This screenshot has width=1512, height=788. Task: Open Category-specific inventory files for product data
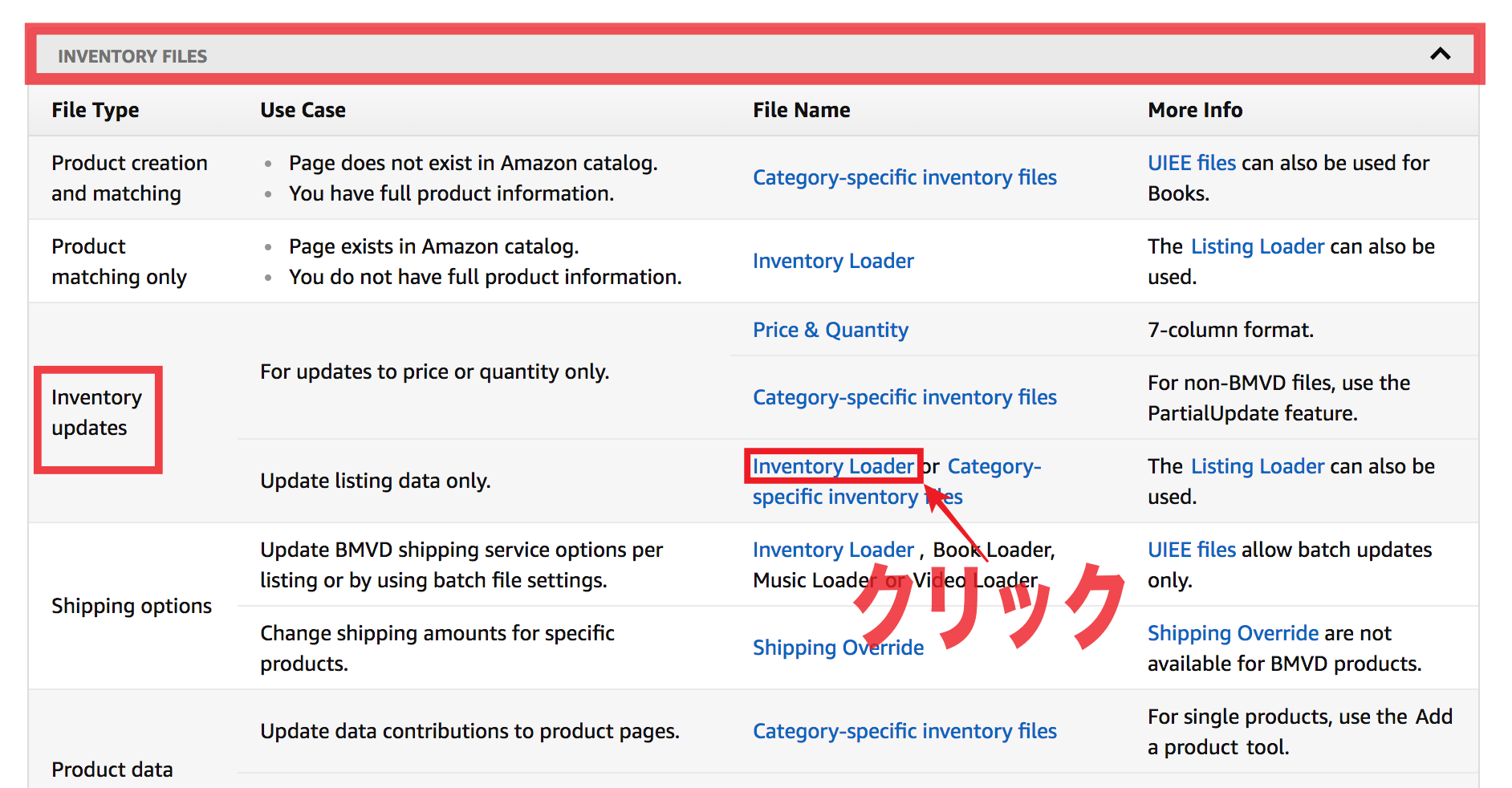click(904, 731)
